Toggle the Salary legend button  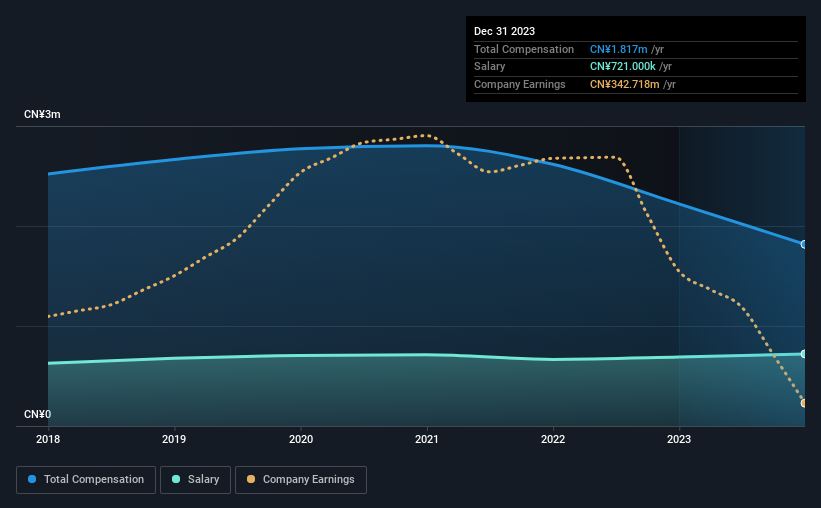195,480
